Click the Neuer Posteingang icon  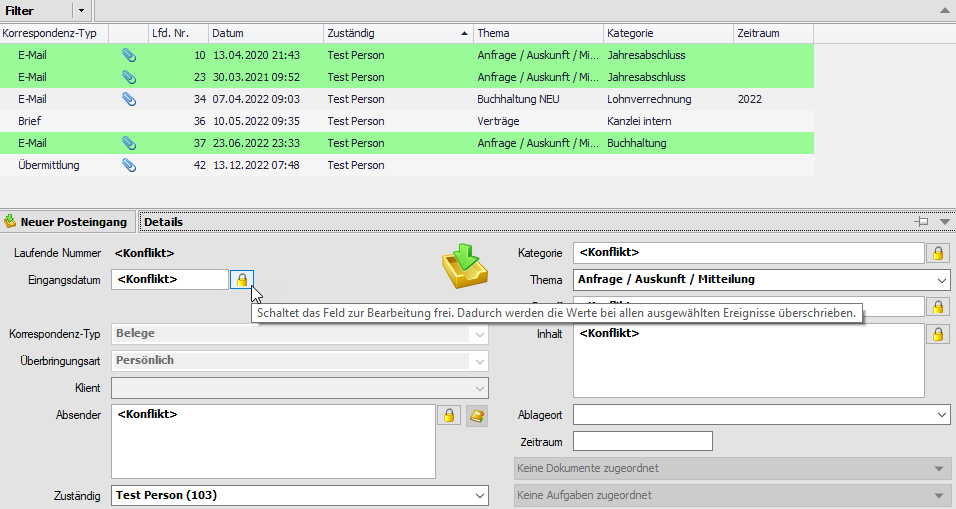coord(10,222)
